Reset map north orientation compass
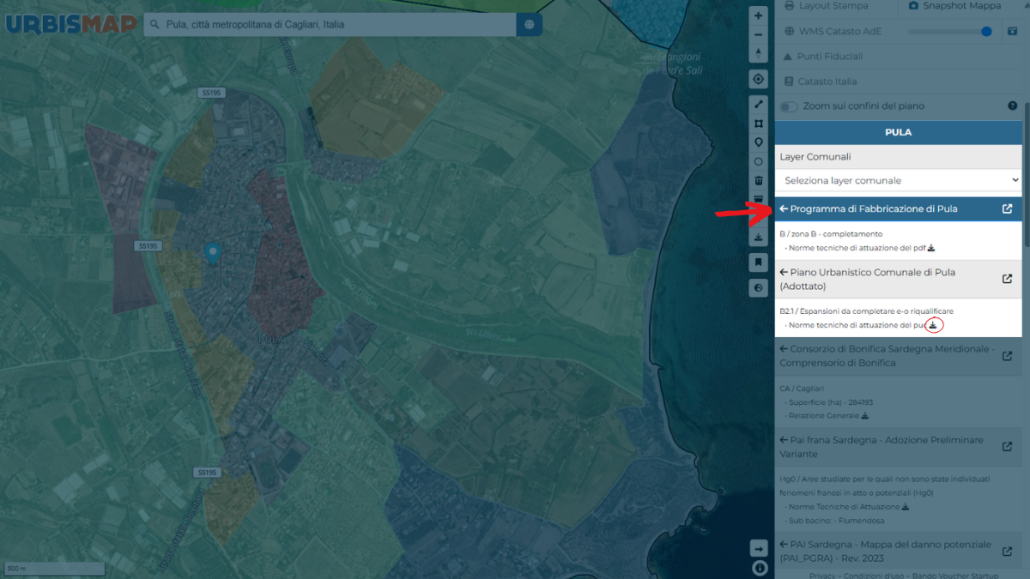Screen dimensions: 1030x579 [x=758, y=53]
